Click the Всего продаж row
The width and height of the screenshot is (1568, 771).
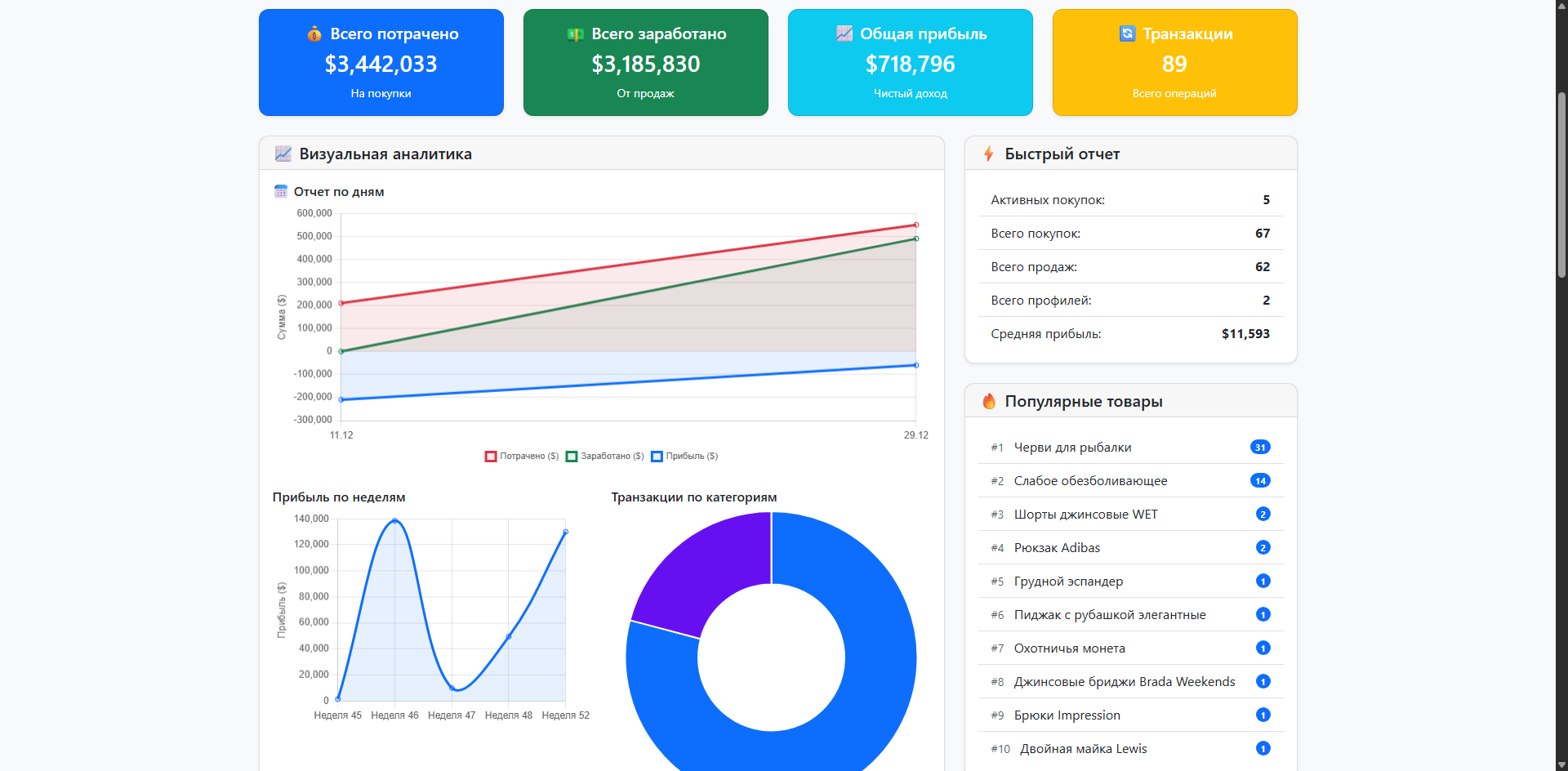[1131, 267]
